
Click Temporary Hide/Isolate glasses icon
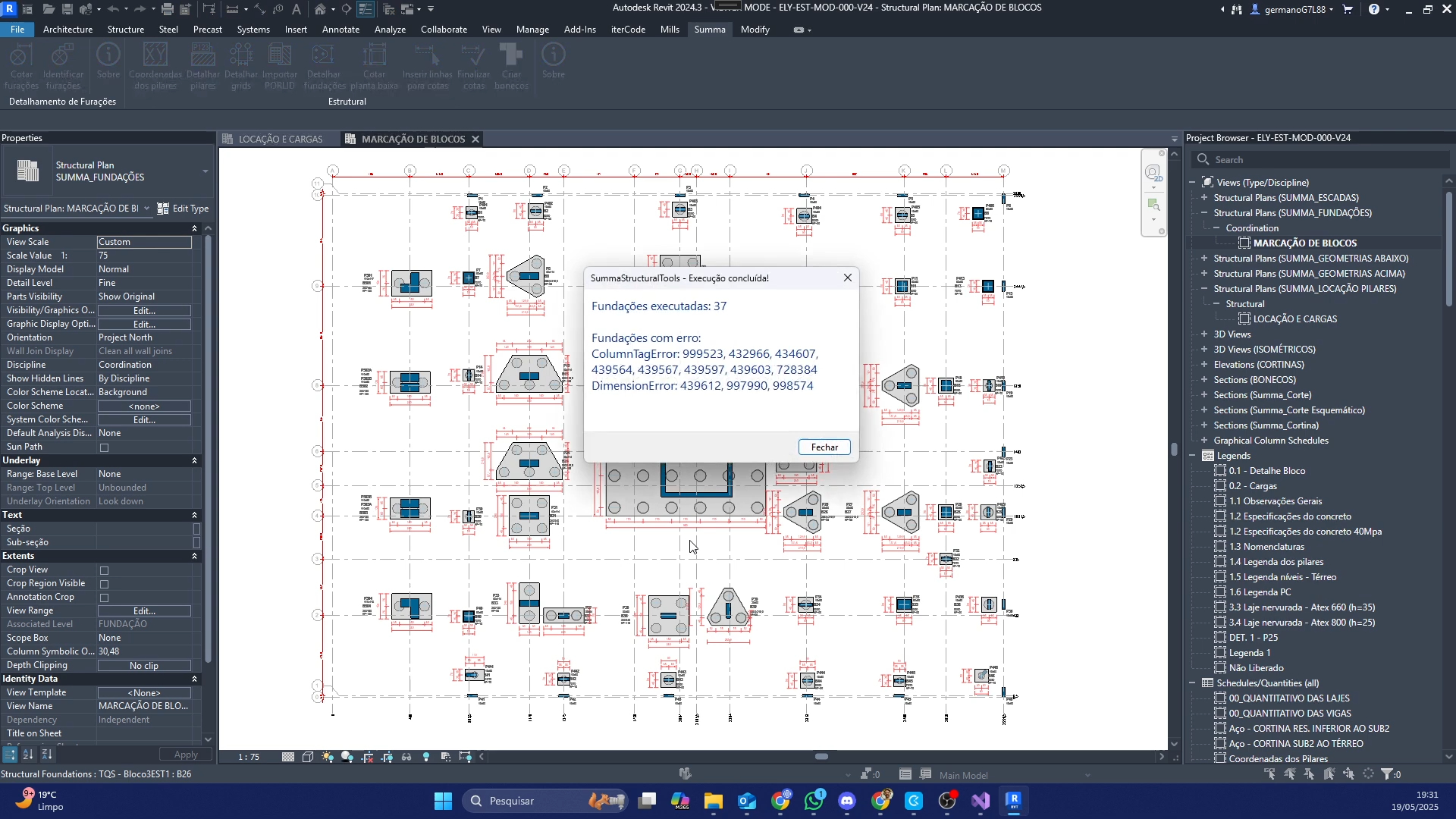pos(406,757)
